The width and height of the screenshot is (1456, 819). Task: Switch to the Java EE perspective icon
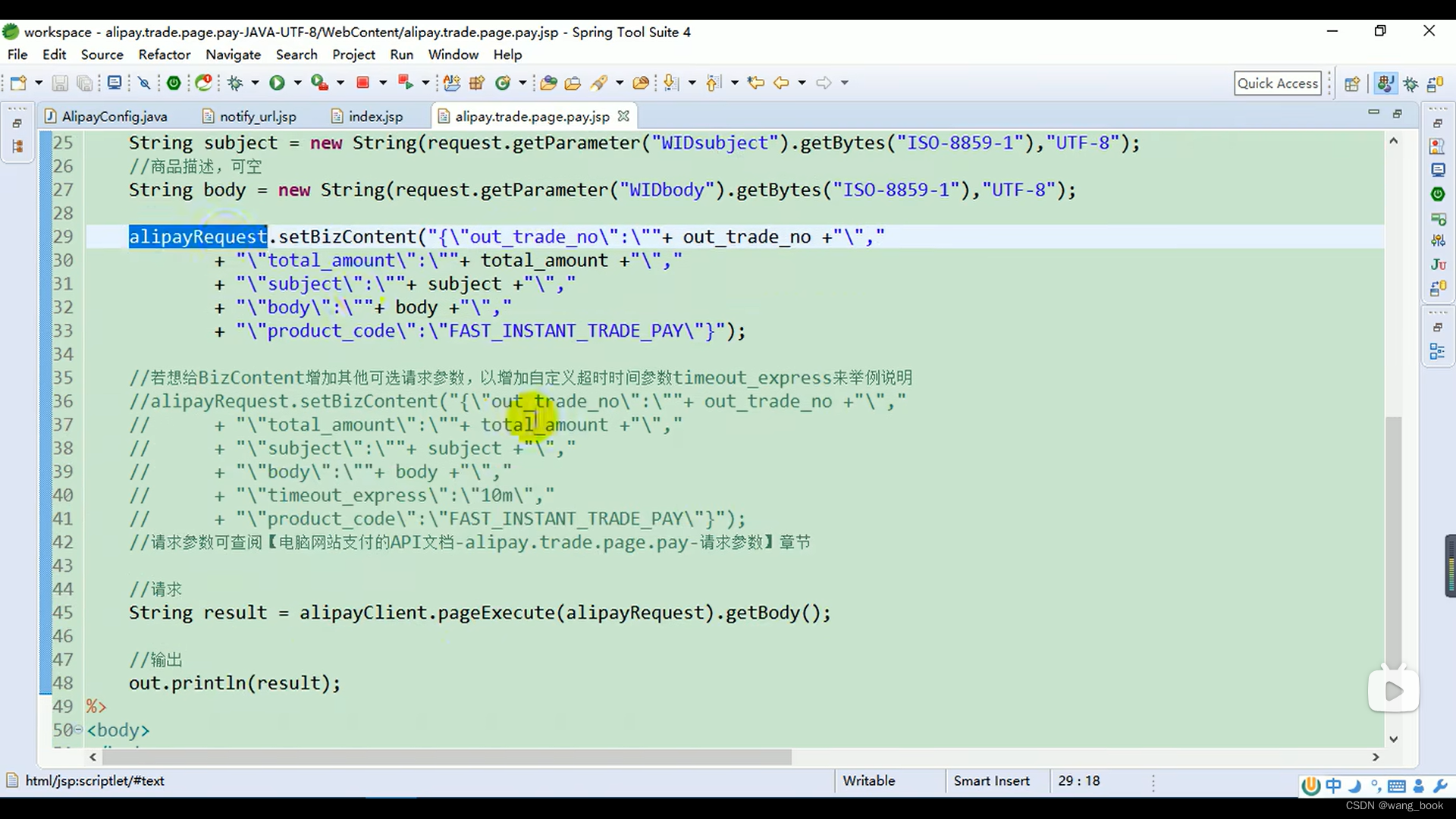pyautogui.click(x=1385, y=83)
